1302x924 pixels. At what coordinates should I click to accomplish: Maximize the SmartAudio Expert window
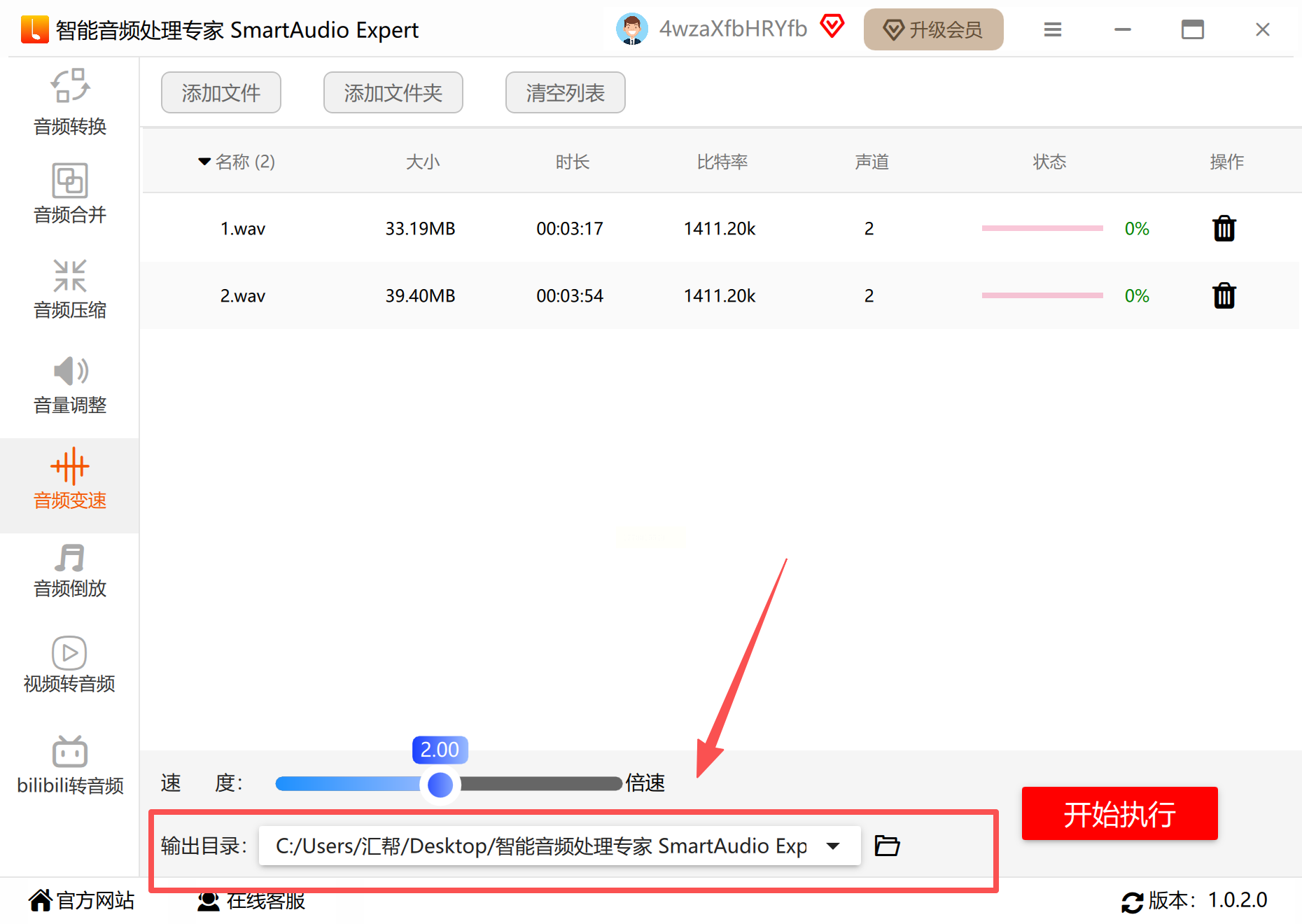1193,29
